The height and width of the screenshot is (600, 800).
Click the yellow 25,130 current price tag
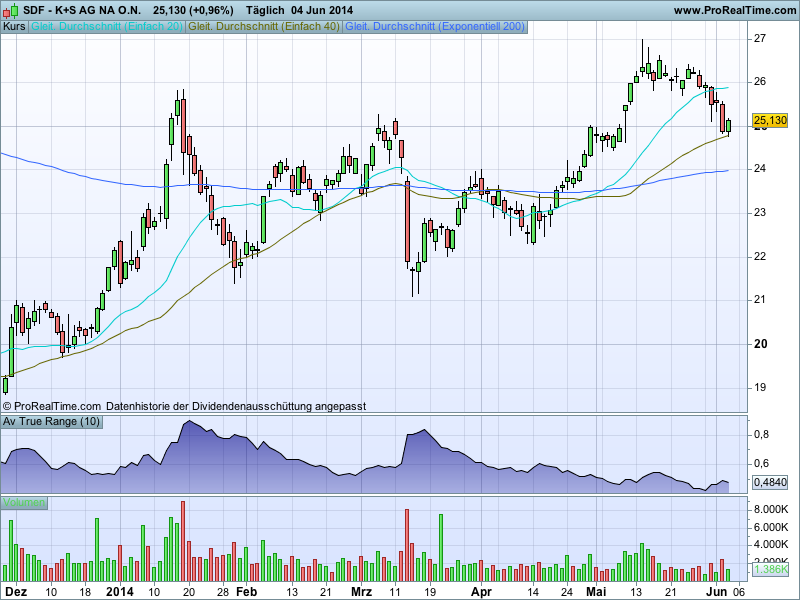click(x=770, y=120)
